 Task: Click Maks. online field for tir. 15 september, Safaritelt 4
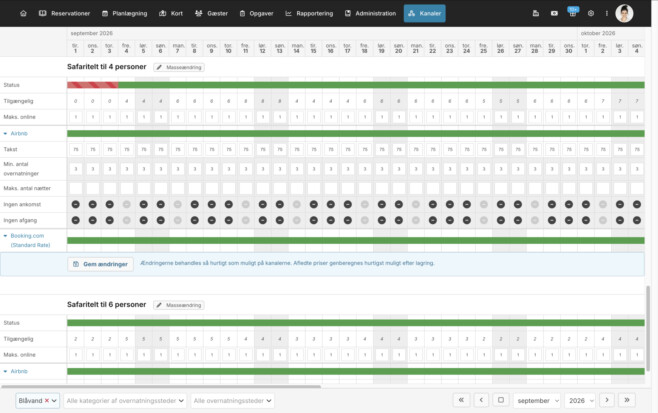pyautogui.click(x=313, y=117)
